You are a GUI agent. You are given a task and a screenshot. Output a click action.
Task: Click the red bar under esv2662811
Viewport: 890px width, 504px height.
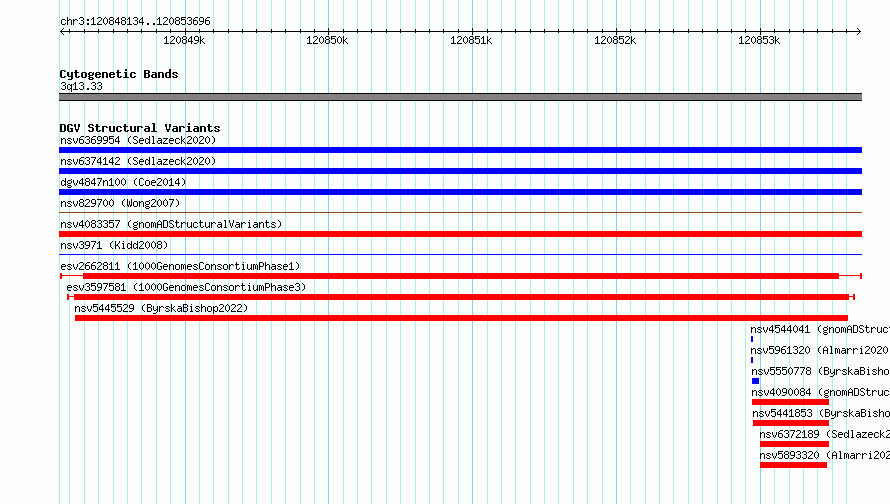coord(461,276)
